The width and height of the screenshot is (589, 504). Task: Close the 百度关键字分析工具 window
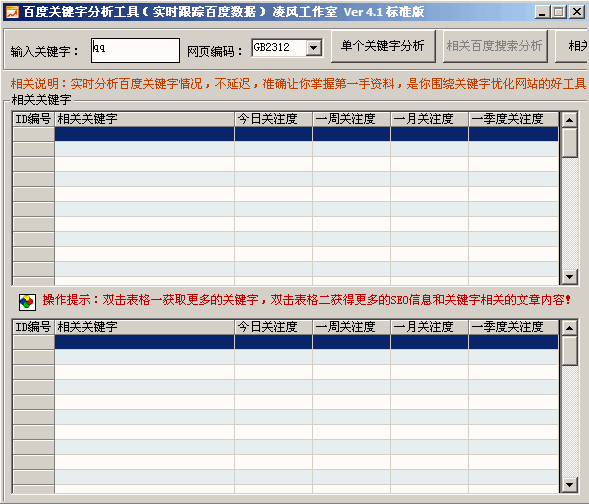pyautogui.click(x=577, y=12)
